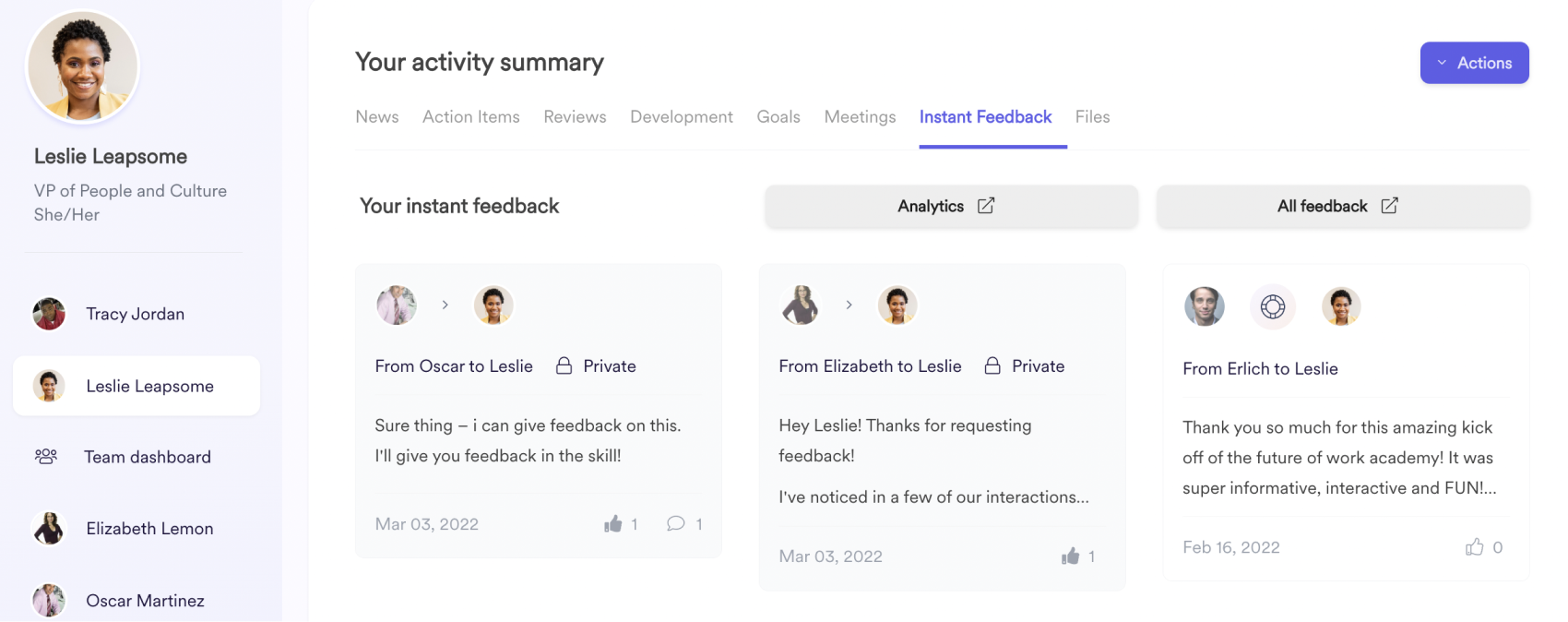Go to the Files tab
The width and height of the screenshot is (1568, 622).
point(1092,117)
